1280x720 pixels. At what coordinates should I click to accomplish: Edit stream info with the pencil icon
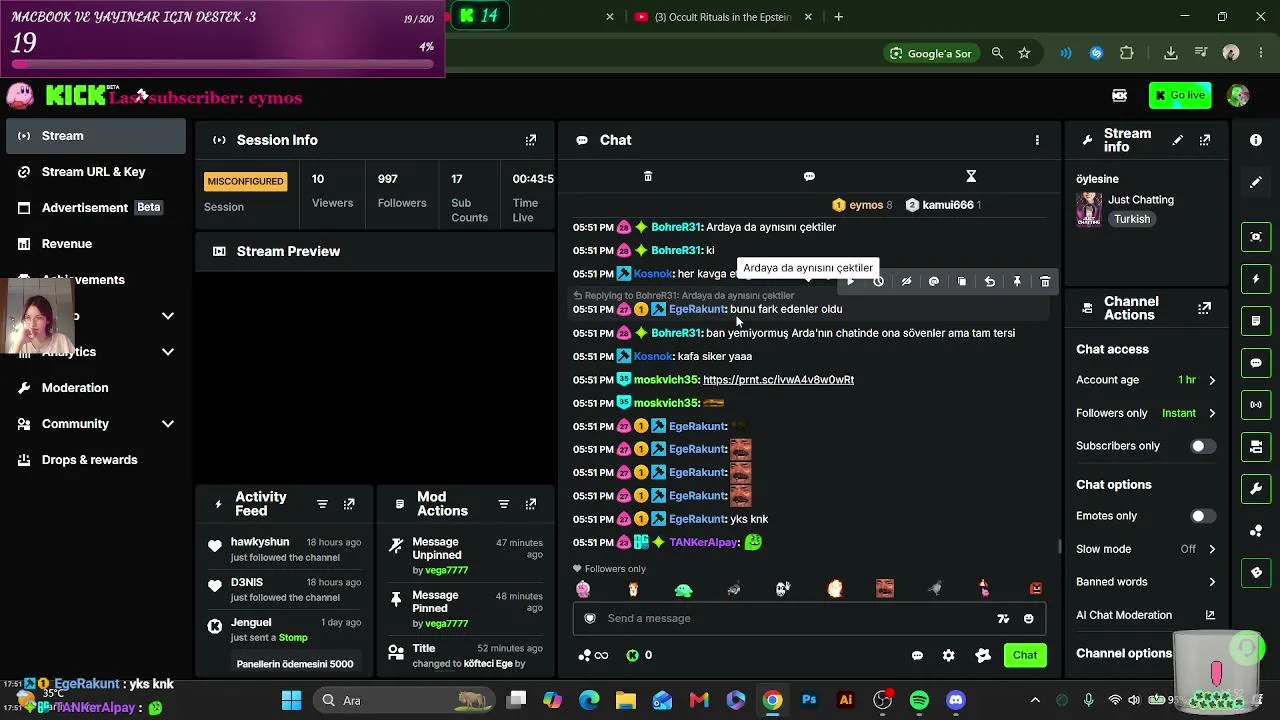coord(1178,140)
